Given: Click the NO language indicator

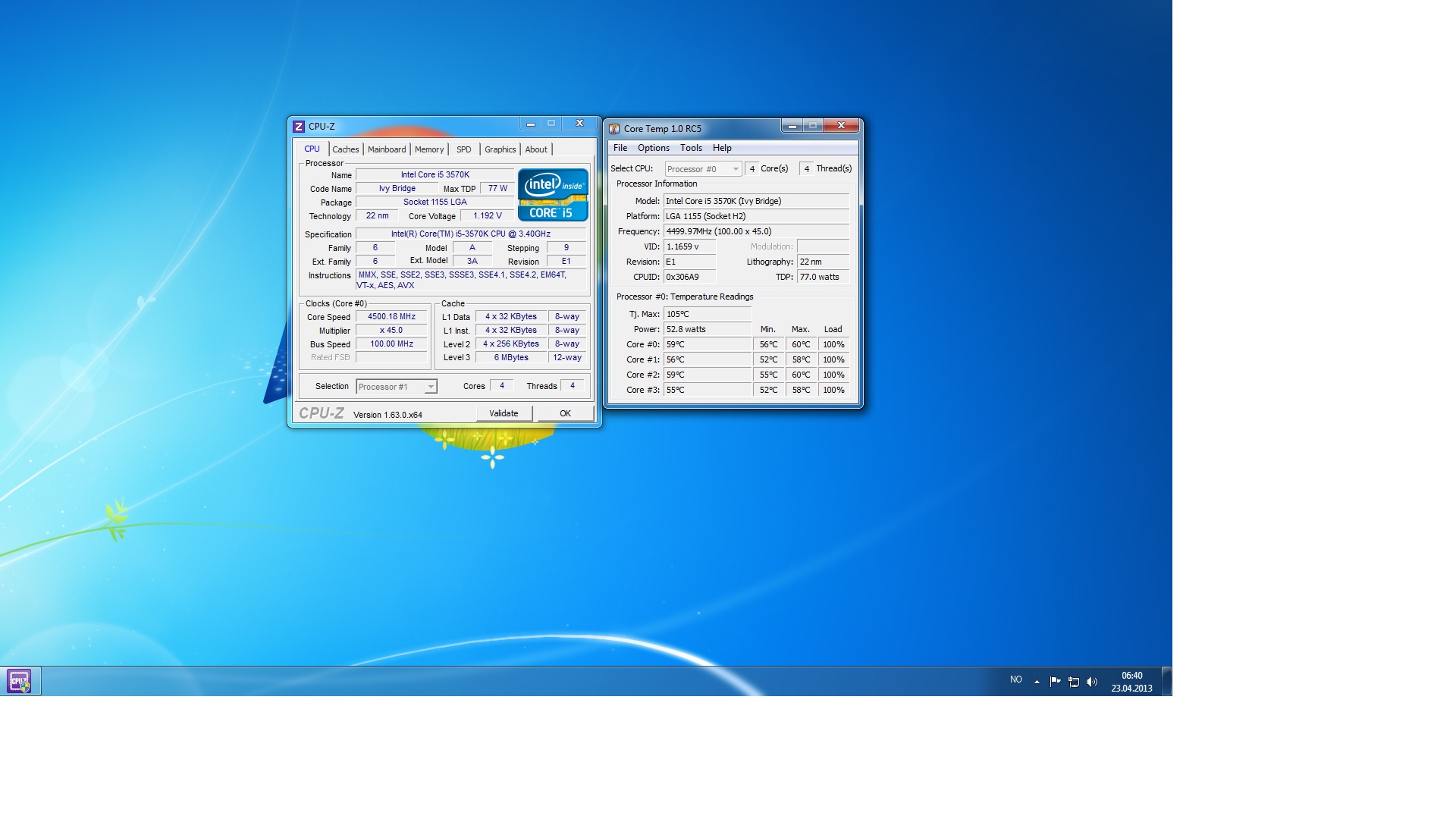Looking at the screenshot, I should click(x=1016, y=680).
